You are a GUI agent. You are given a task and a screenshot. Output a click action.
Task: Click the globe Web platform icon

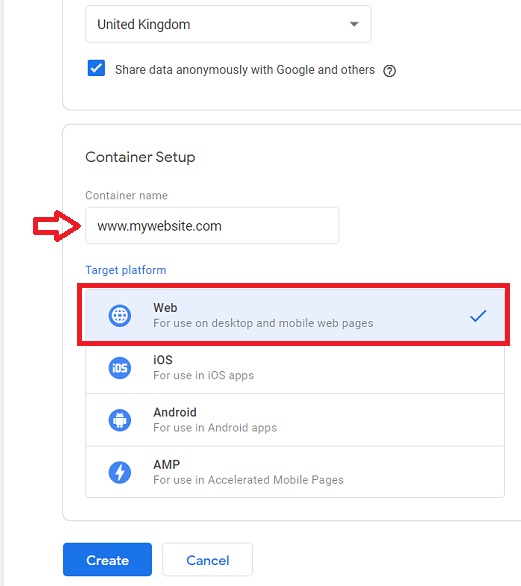[x=120, y=316]
